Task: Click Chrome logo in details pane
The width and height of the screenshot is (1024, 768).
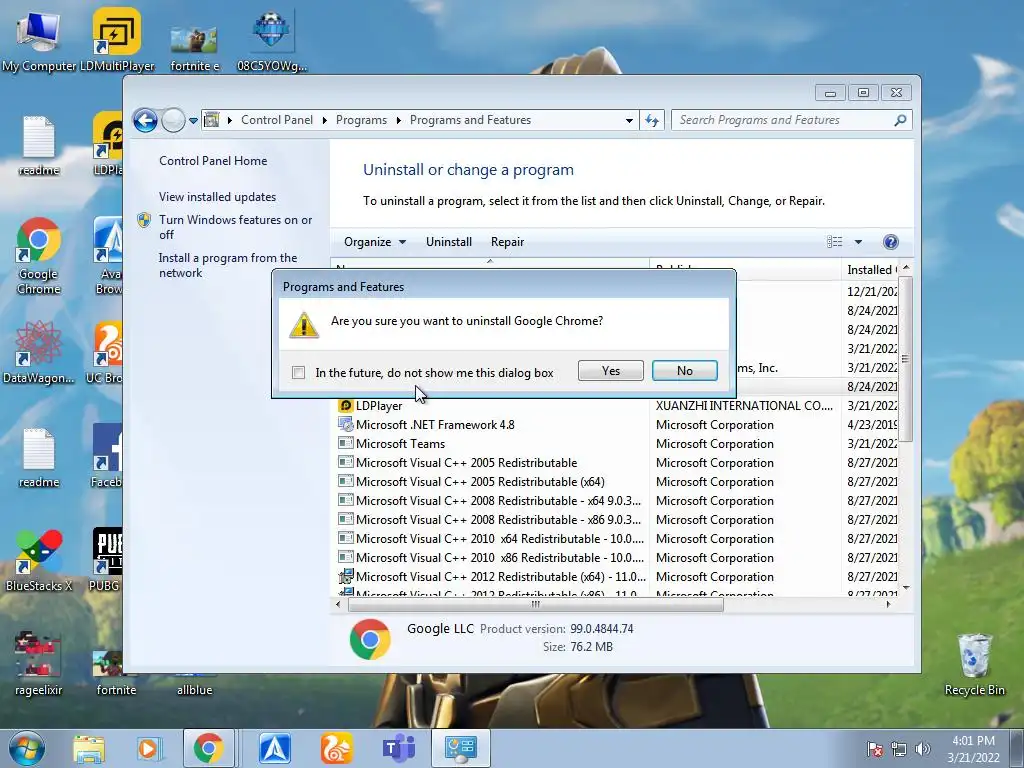Action: click(x=370, y=639)
